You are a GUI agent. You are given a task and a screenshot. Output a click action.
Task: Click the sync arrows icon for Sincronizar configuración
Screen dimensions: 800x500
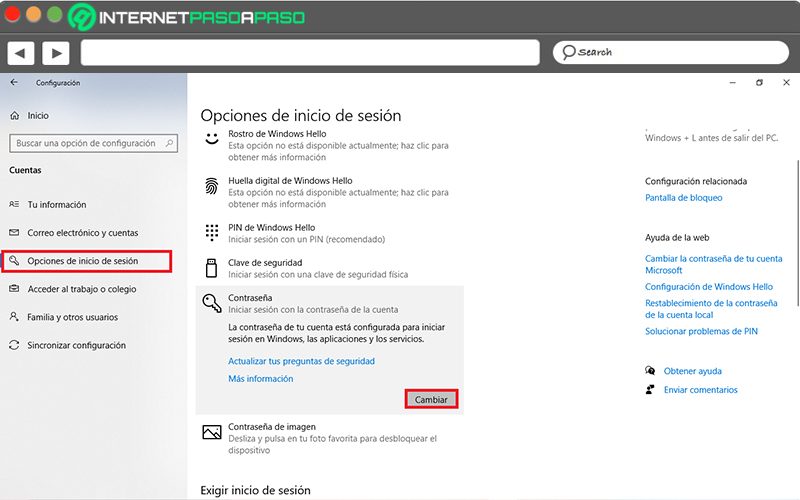[14, 345]
